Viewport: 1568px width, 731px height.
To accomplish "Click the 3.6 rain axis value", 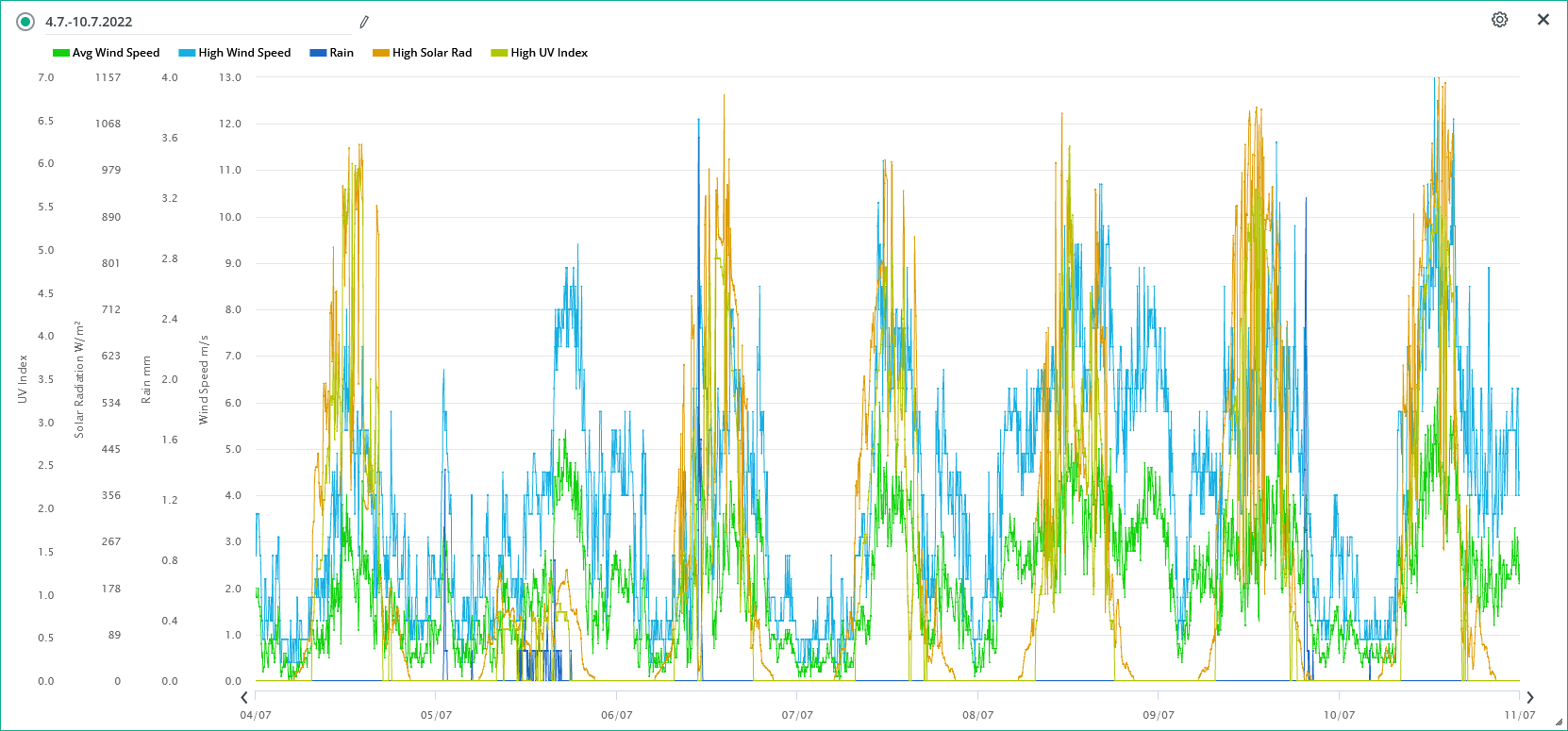I will click(x=170, y=138).
